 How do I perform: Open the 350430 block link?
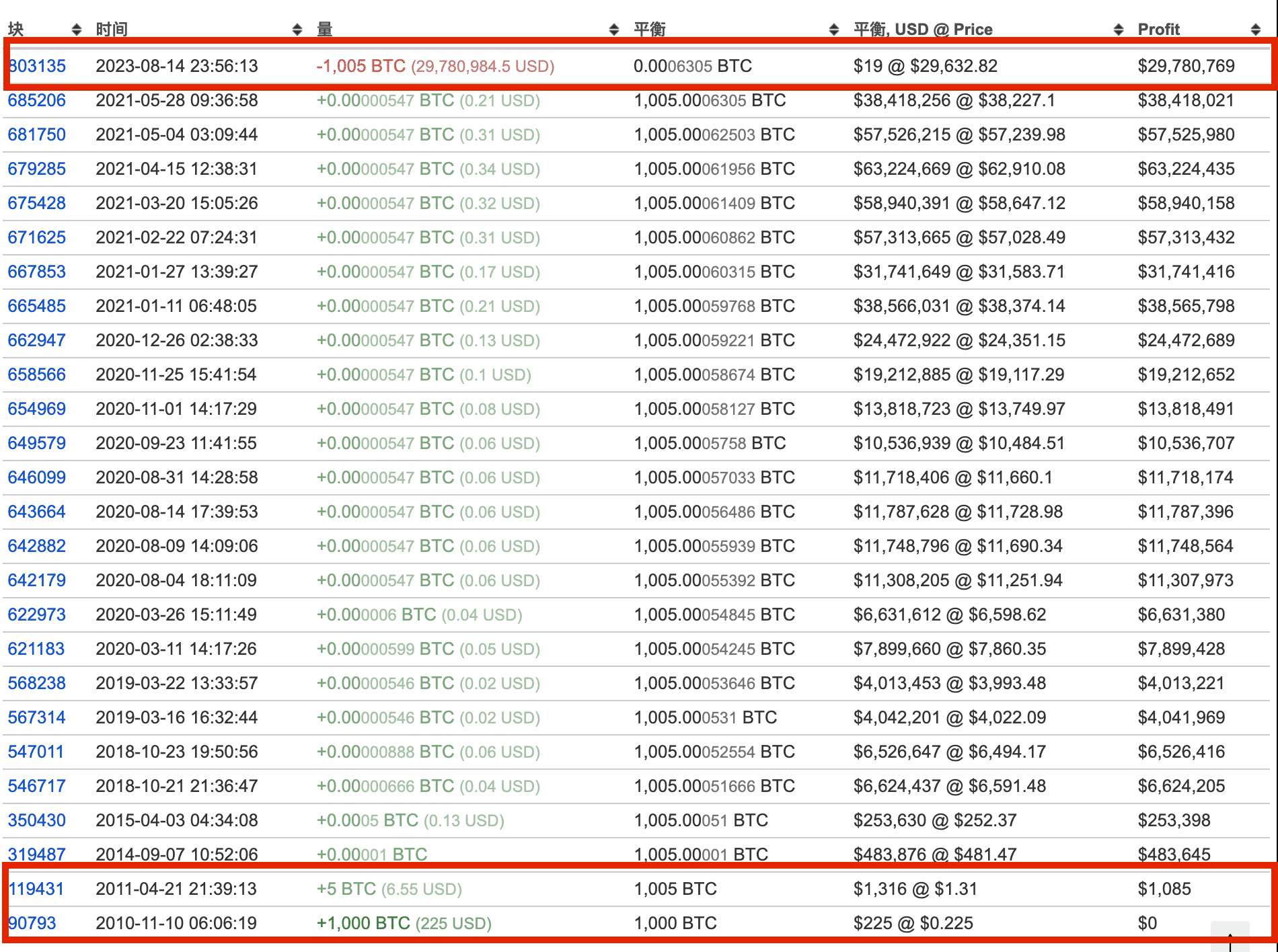click(37, 820)
